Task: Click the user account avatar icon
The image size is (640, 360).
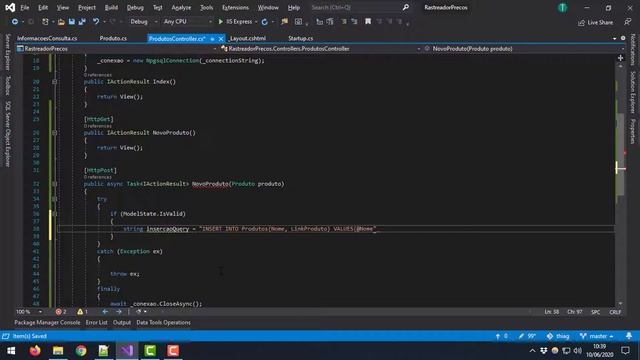Action: tap(562, 7)
